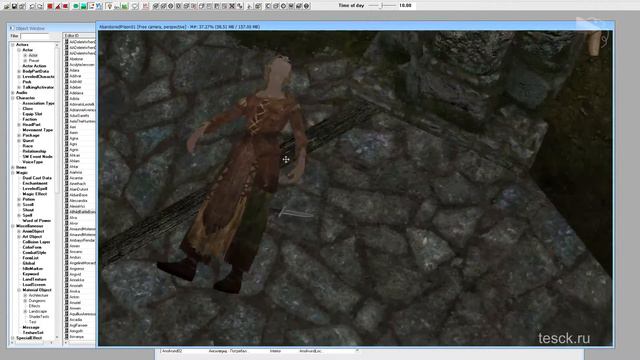Sort by the Editor ID column header
The width and height of the screenshot is (640, 360).
80,36
